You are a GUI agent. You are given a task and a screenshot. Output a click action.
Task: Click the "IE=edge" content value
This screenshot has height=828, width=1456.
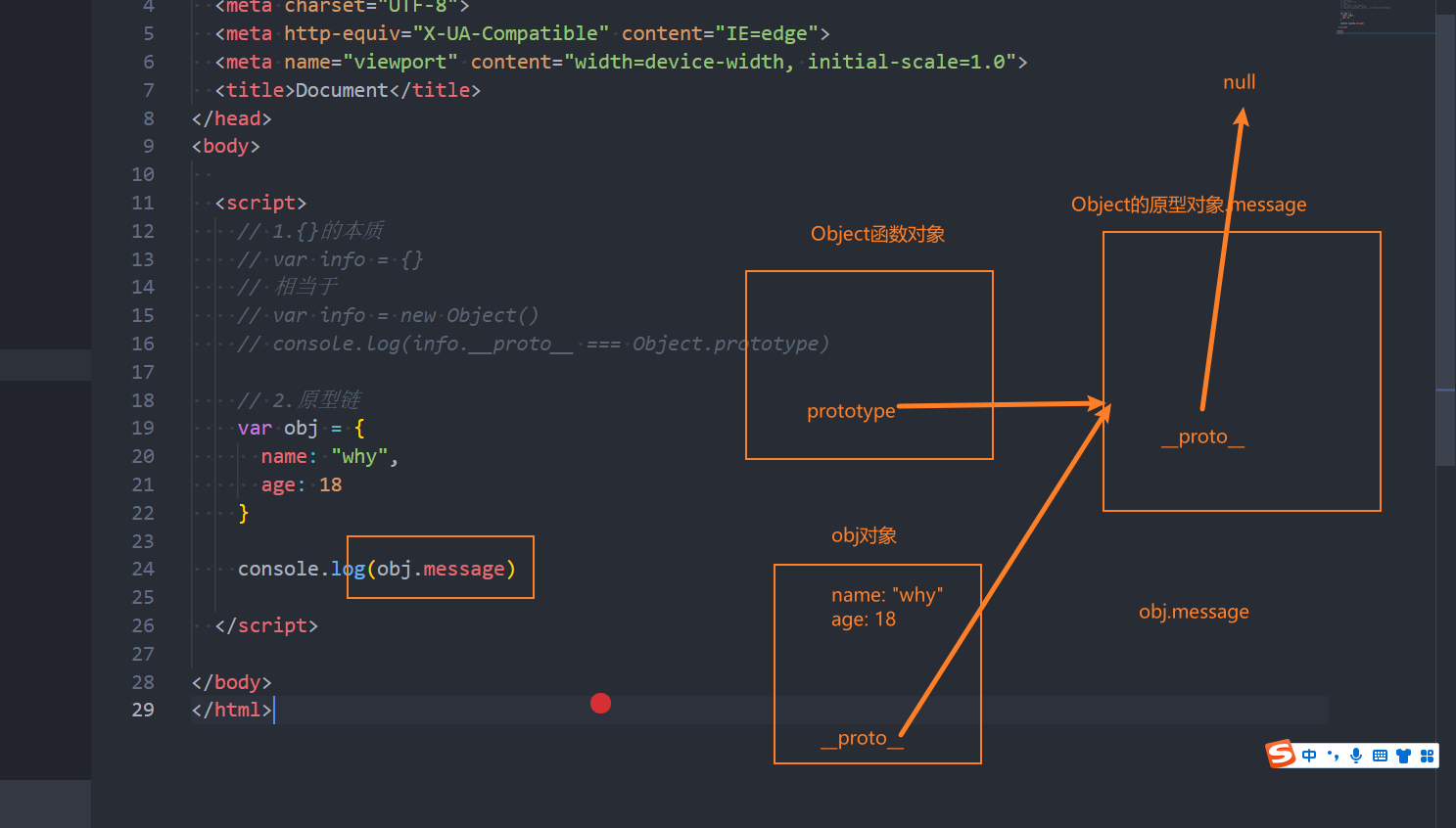[x=767, y=33]
